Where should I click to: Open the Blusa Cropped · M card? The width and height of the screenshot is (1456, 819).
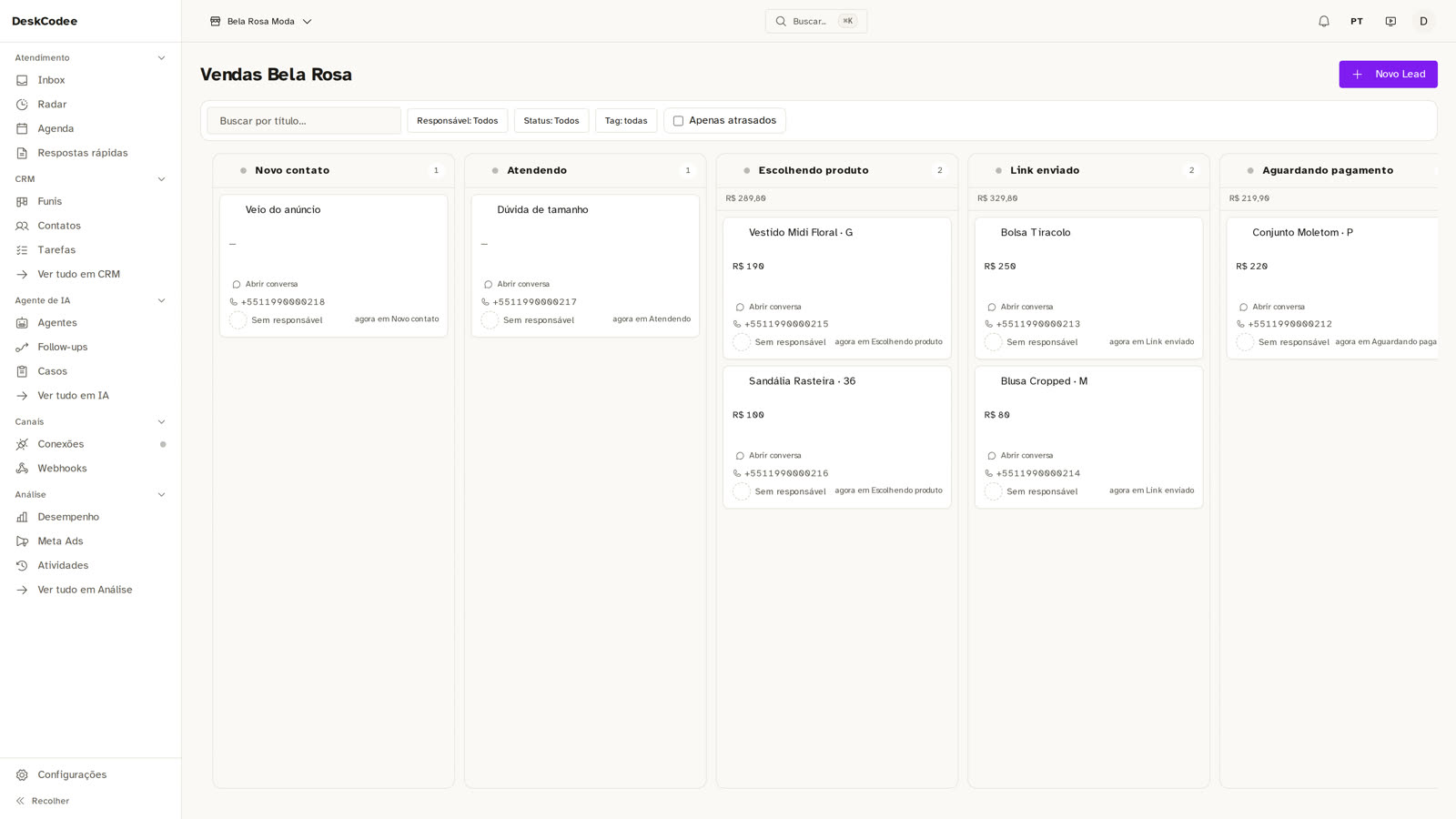click(x=1088, y=437)
